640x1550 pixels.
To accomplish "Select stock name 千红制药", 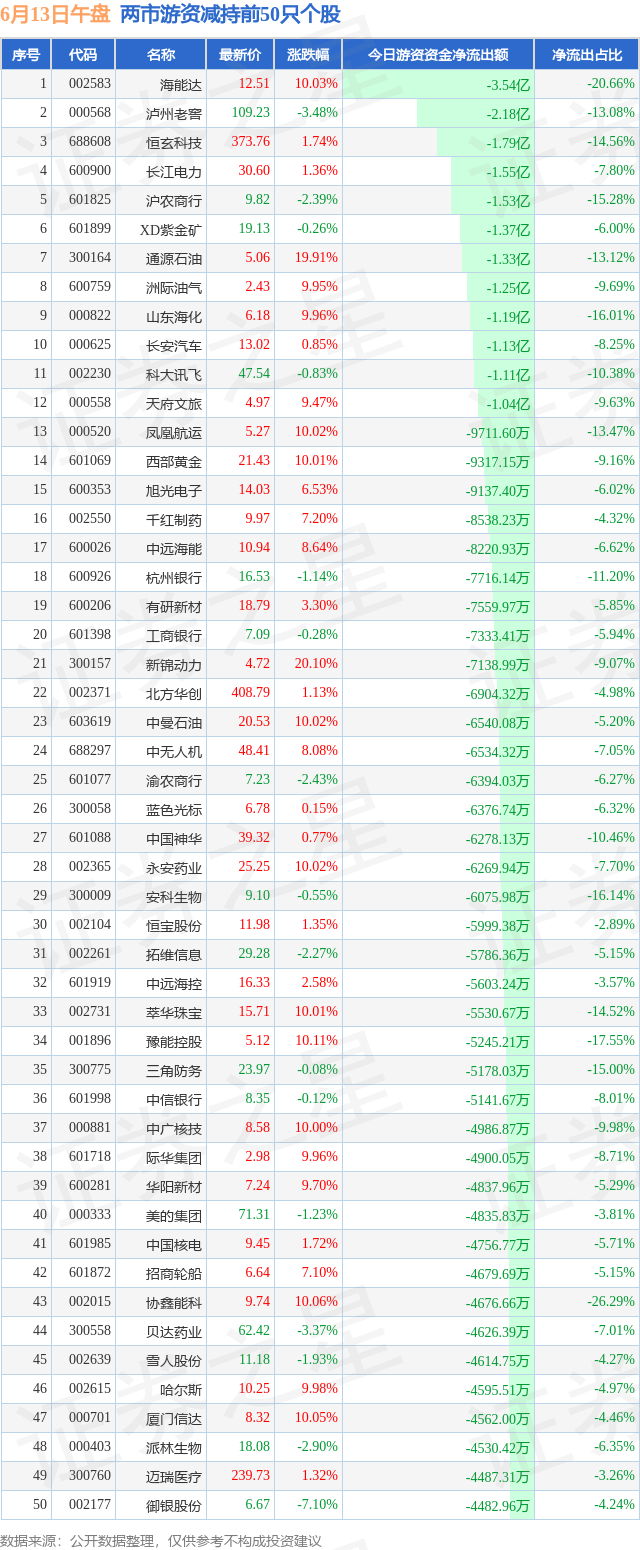I will (174, 520).
